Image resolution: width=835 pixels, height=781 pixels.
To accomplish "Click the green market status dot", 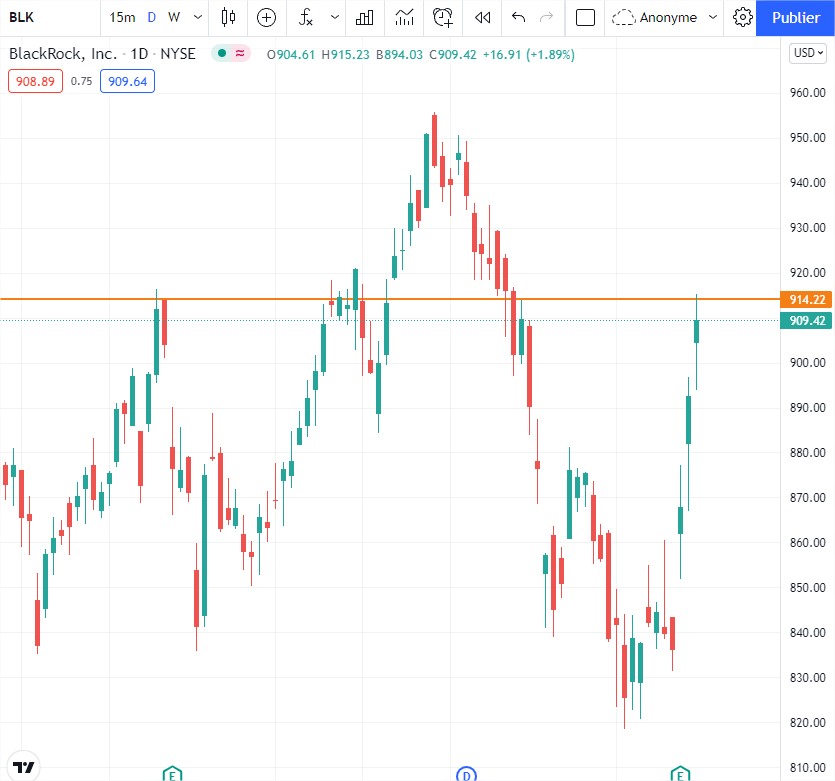I will coord(222,53).
